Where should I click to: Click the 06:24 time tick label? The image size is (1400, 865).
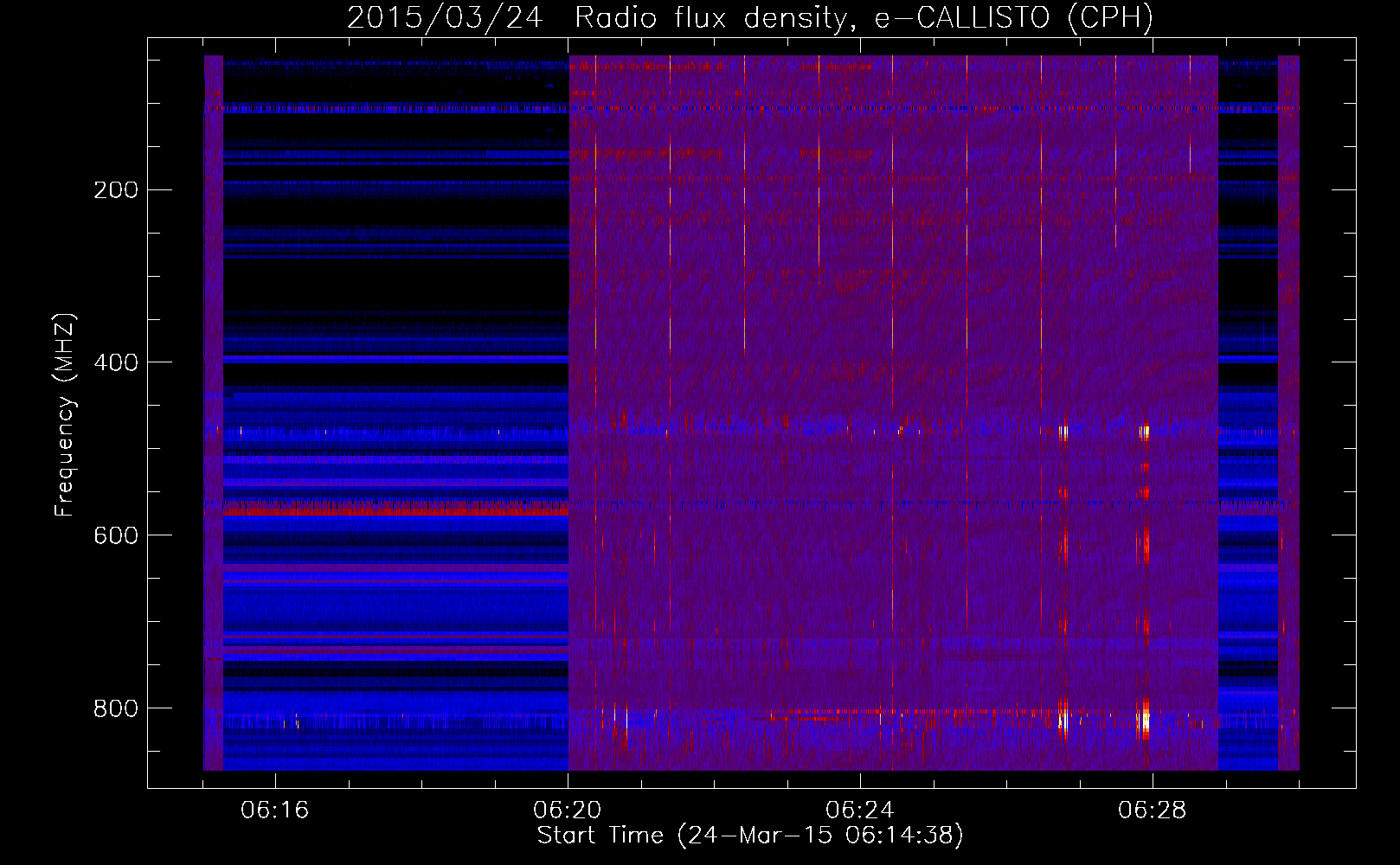click(860, 811)
